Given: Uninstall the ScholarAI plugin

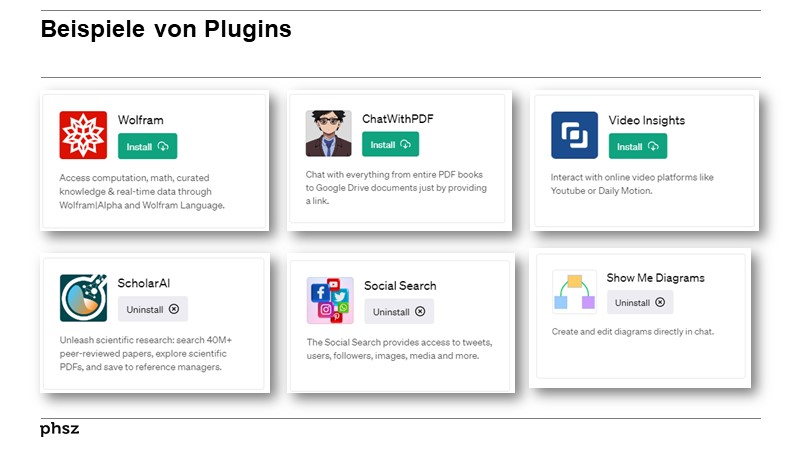Looking at the screenshot, I should (153, 309).
